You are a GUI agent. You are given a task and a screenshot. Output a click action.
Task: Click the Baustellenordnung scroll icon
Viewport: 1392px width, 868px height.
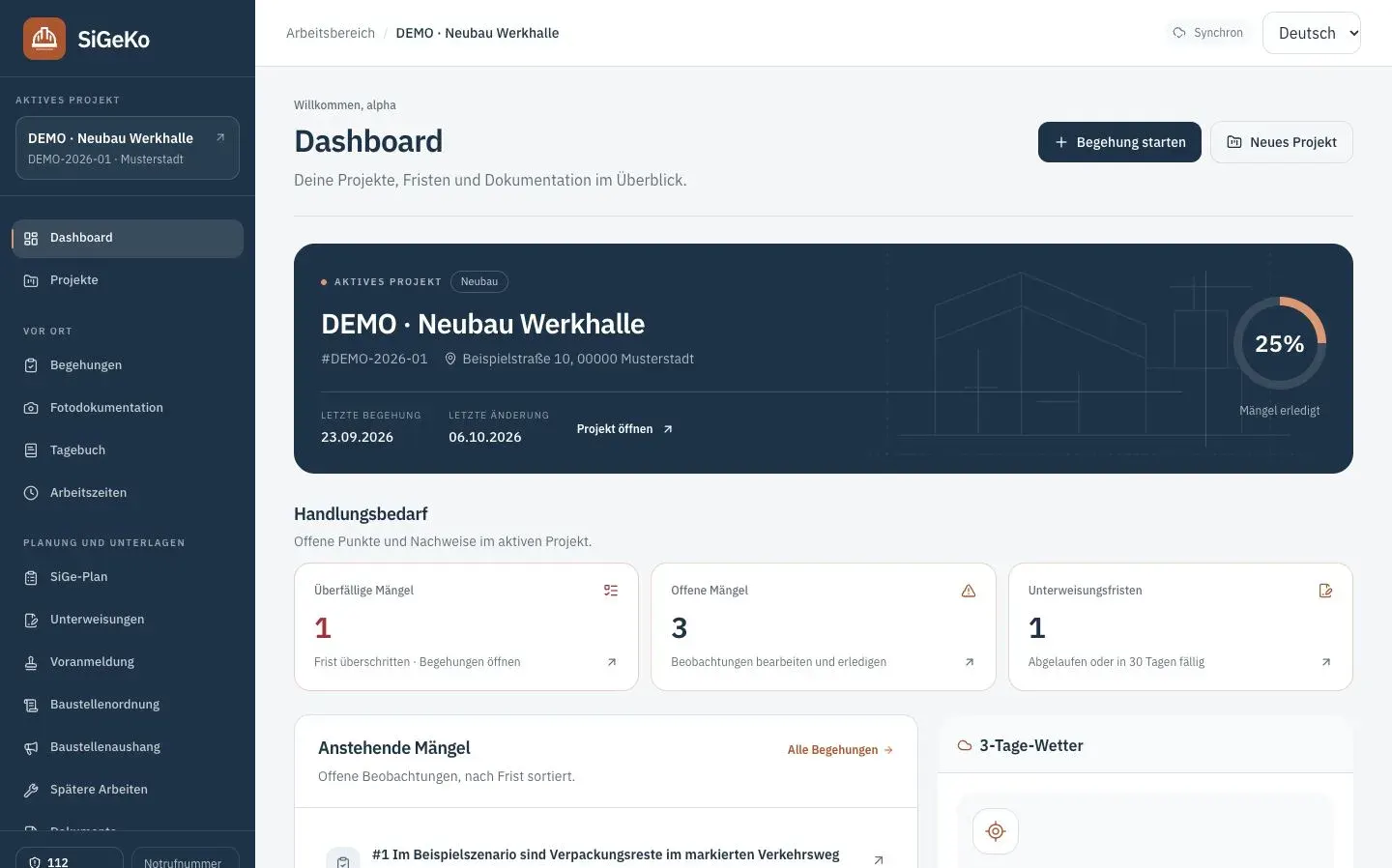31,705
